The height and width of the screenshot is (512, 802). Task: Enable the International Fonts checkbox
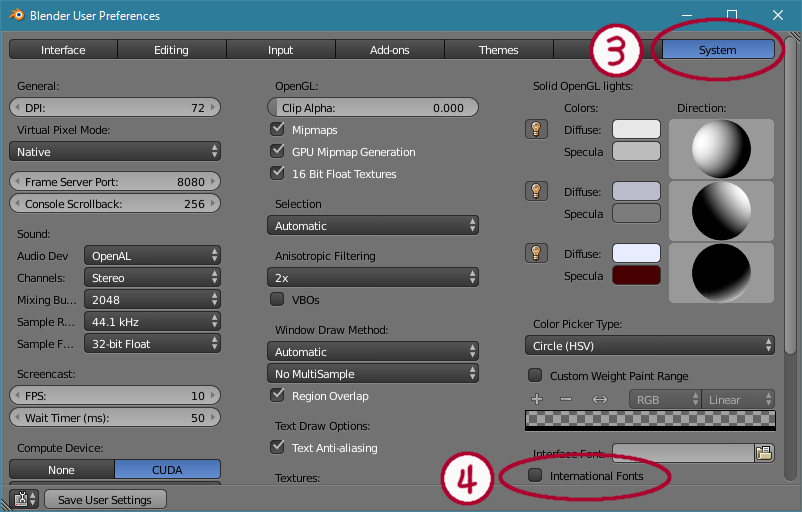pos(536,476)
